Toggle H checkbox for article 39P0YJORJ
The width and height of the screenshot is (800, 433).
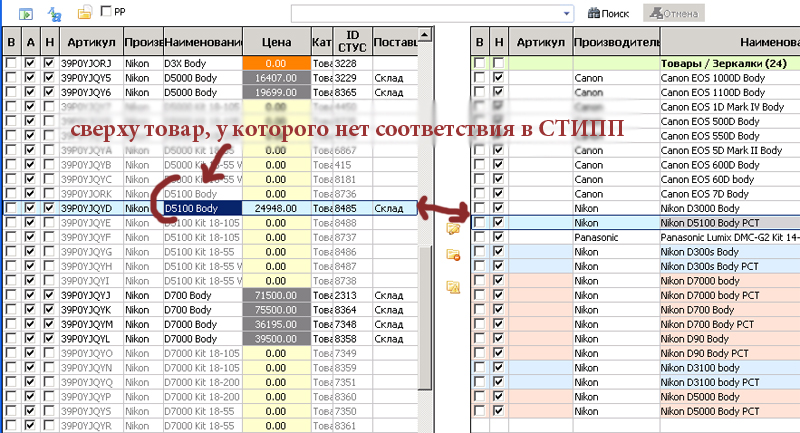49,63
